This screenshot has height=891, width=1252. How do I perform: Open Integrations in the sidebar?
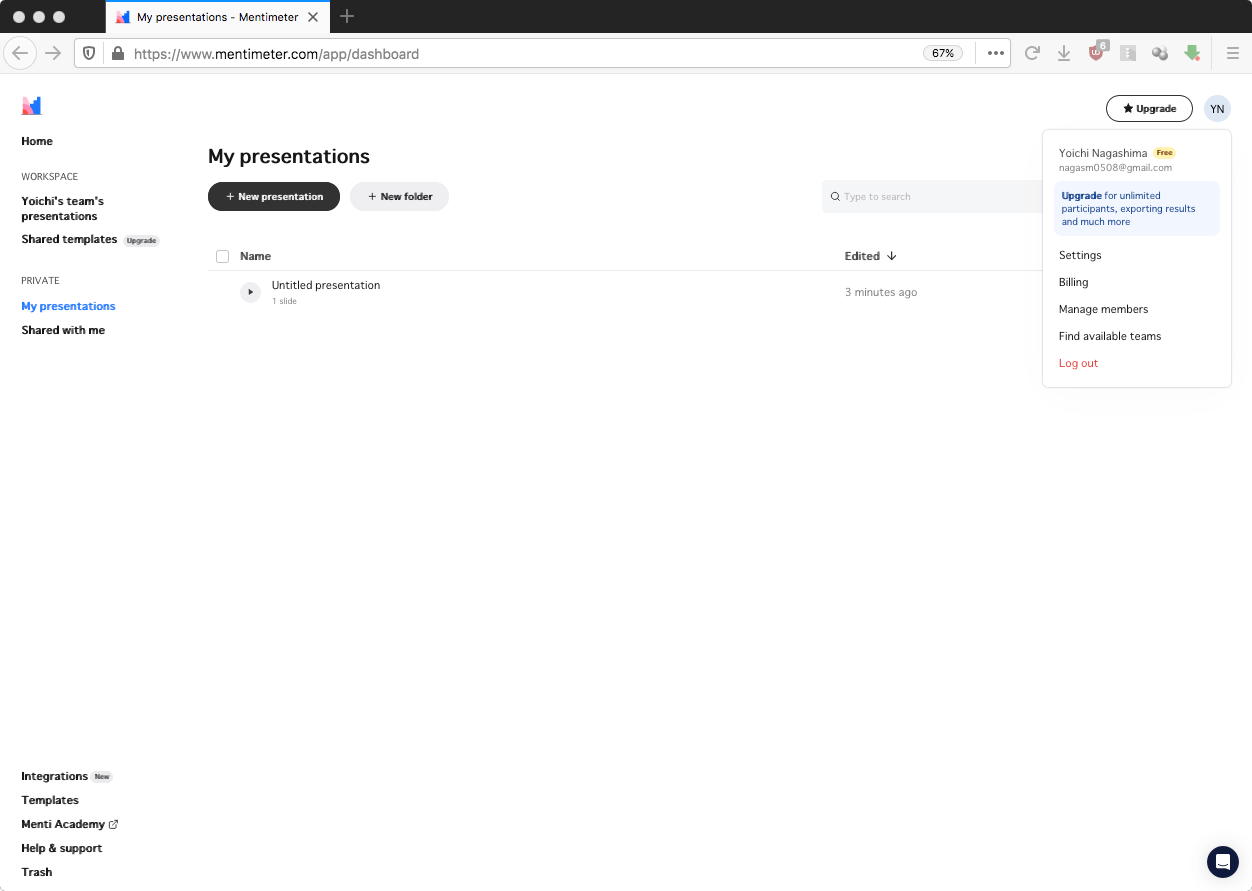coord(54,776)
